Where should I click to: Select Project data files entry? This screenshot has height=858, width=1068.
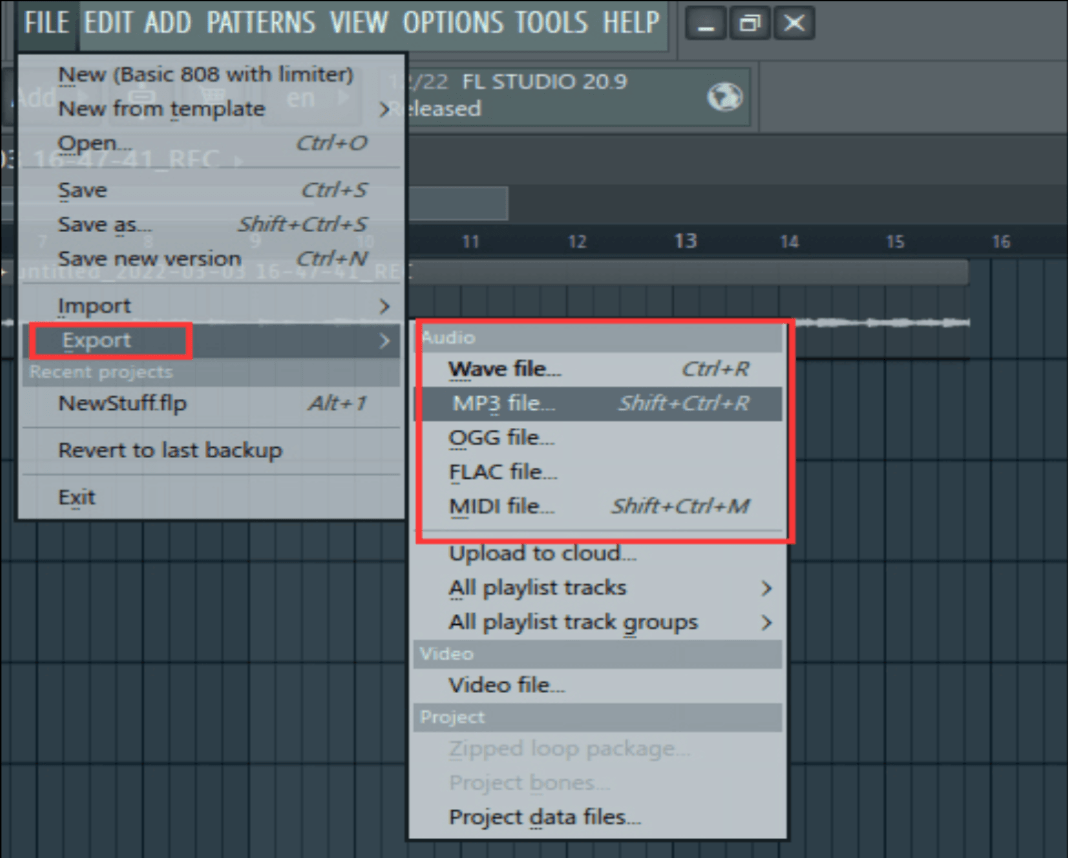coord(545,817)
